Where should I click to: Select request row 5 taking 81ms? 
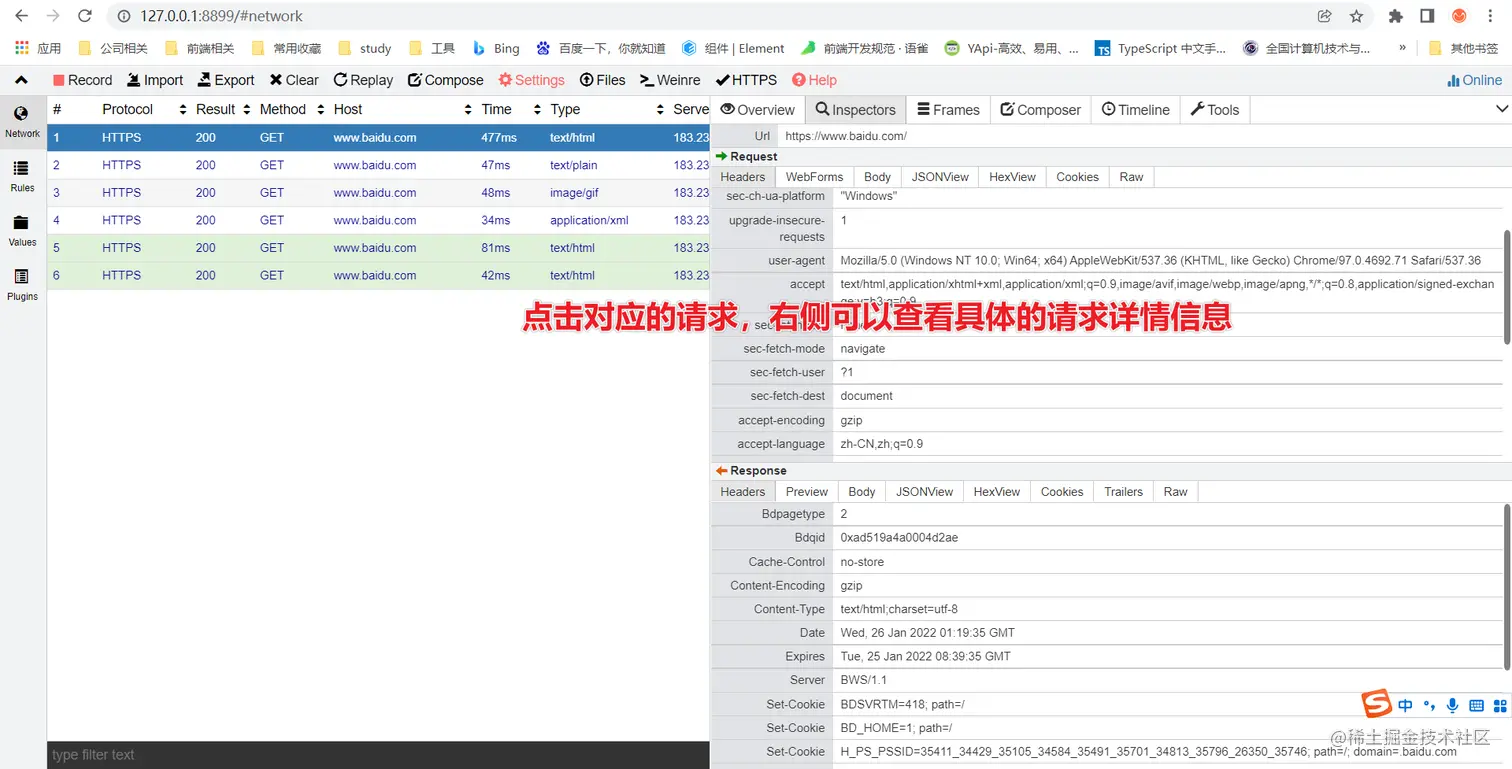(378, 248)
